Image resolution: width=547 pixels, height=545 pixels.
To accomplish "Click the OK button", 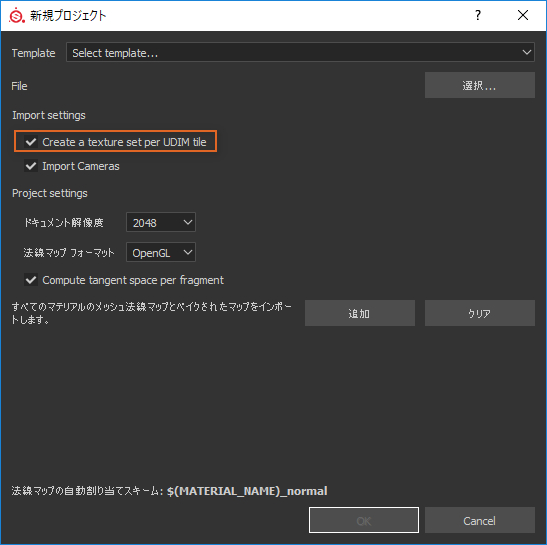I will click(364, 520).
